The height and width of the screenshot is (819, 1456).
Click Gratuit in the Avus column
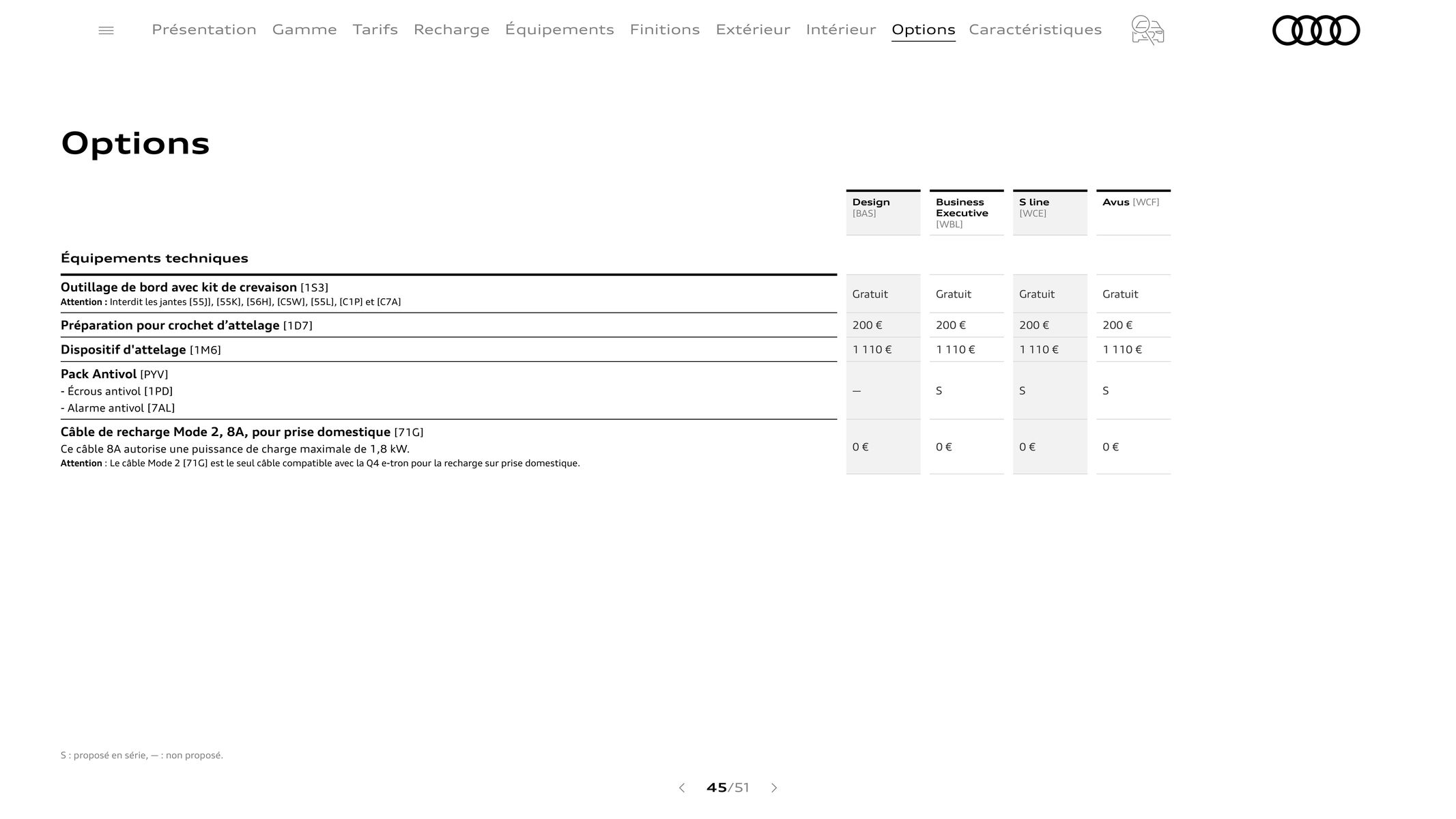pos(1120,294)
